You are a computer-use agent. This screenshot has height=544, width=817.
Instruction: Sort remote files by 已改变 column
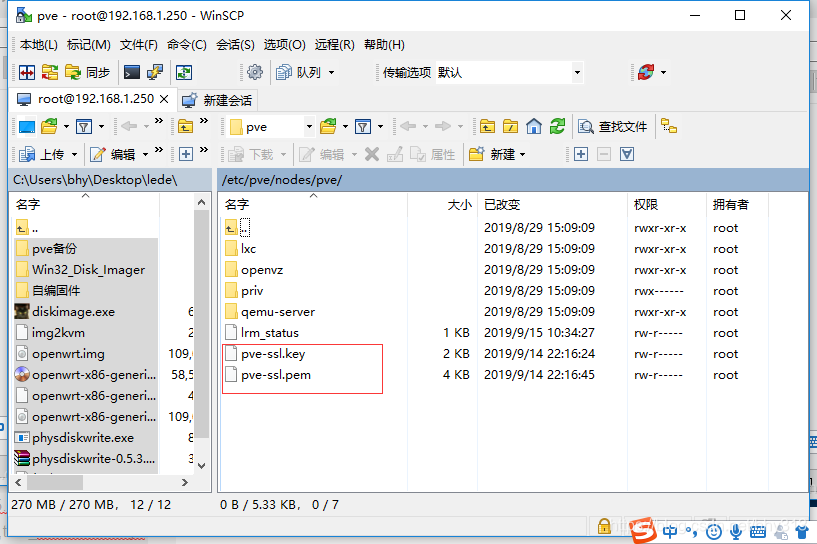pyautogui.click(x=552, y=205)
